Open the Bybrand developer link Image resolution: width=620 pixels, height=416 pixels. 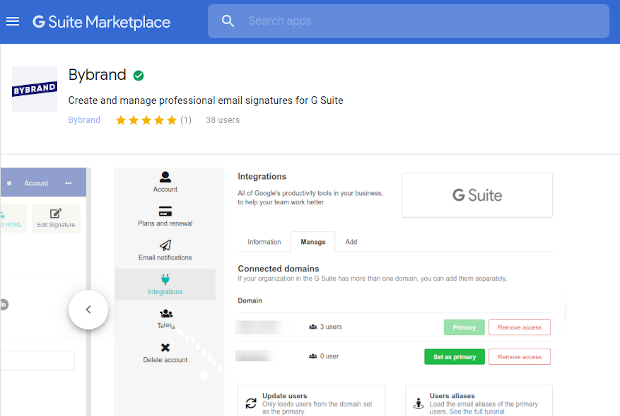[84, 120]
